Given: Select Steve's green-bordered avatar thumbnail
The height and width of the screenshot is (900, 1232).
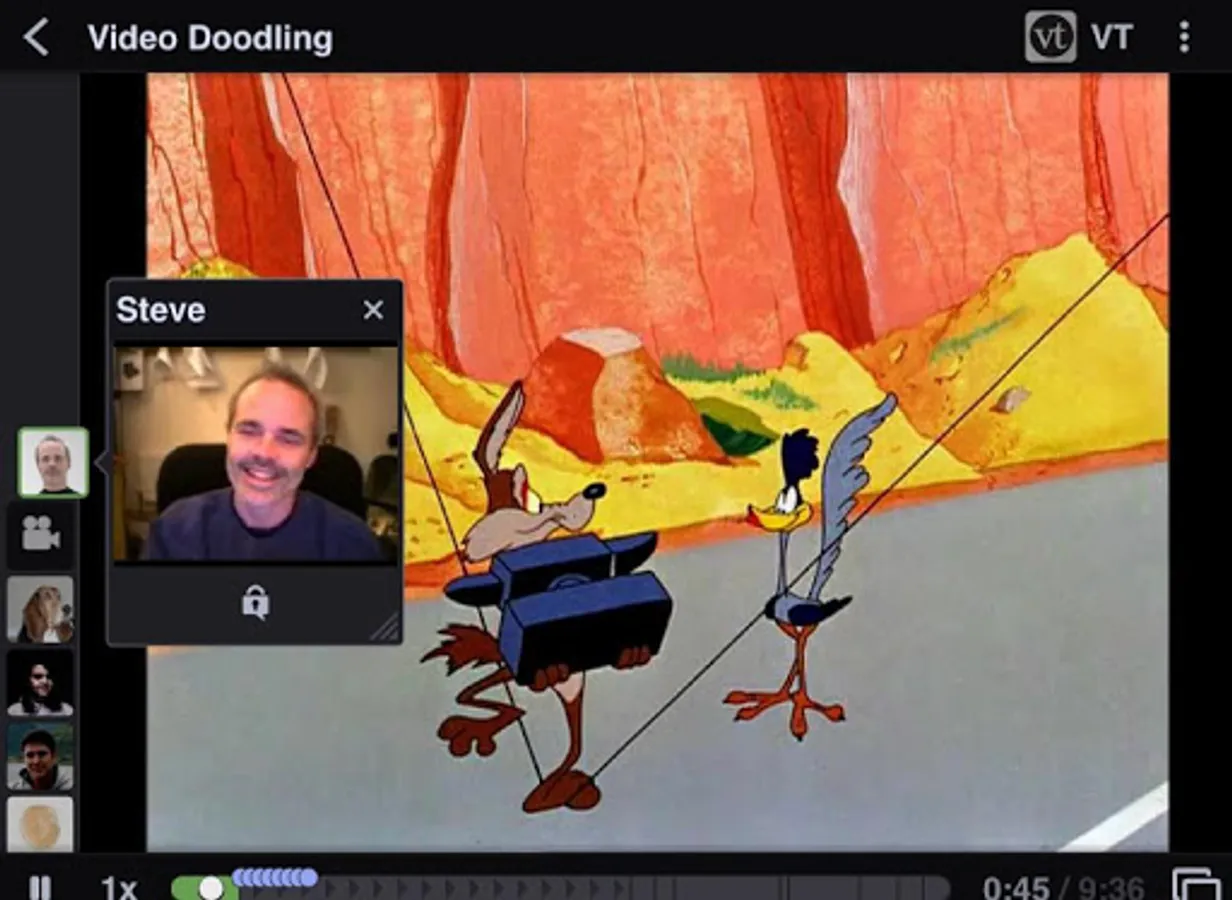Looking at the screenshot, I should tap(53, 462).
